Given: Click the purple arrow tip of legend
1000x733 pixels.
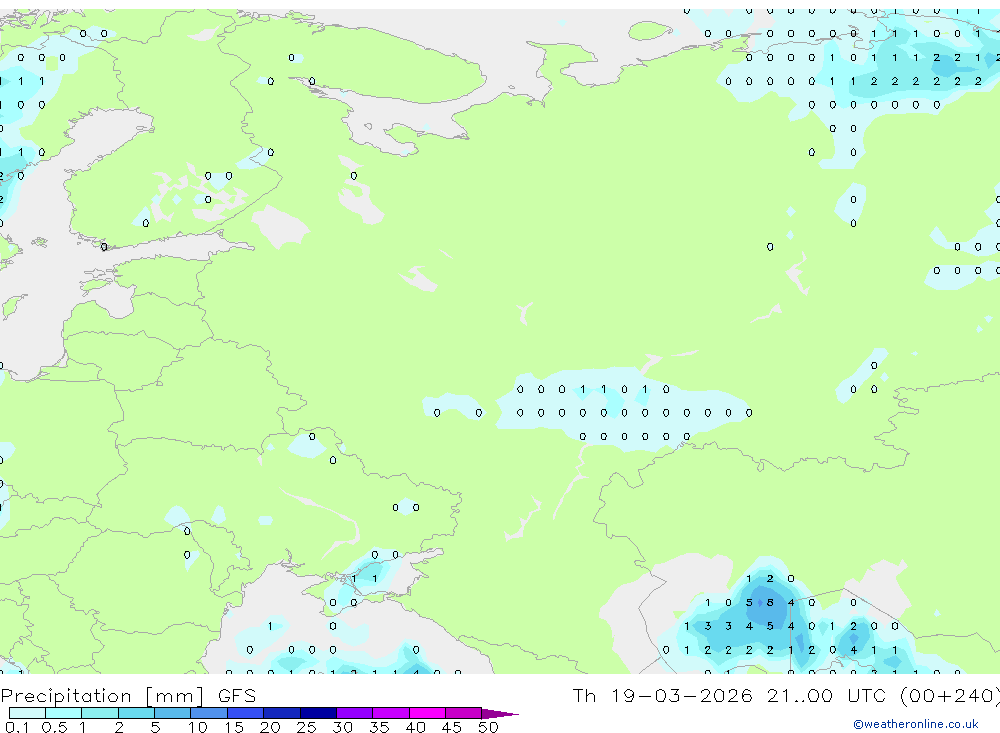Looking at the screenshot, I should coord(500,714).
